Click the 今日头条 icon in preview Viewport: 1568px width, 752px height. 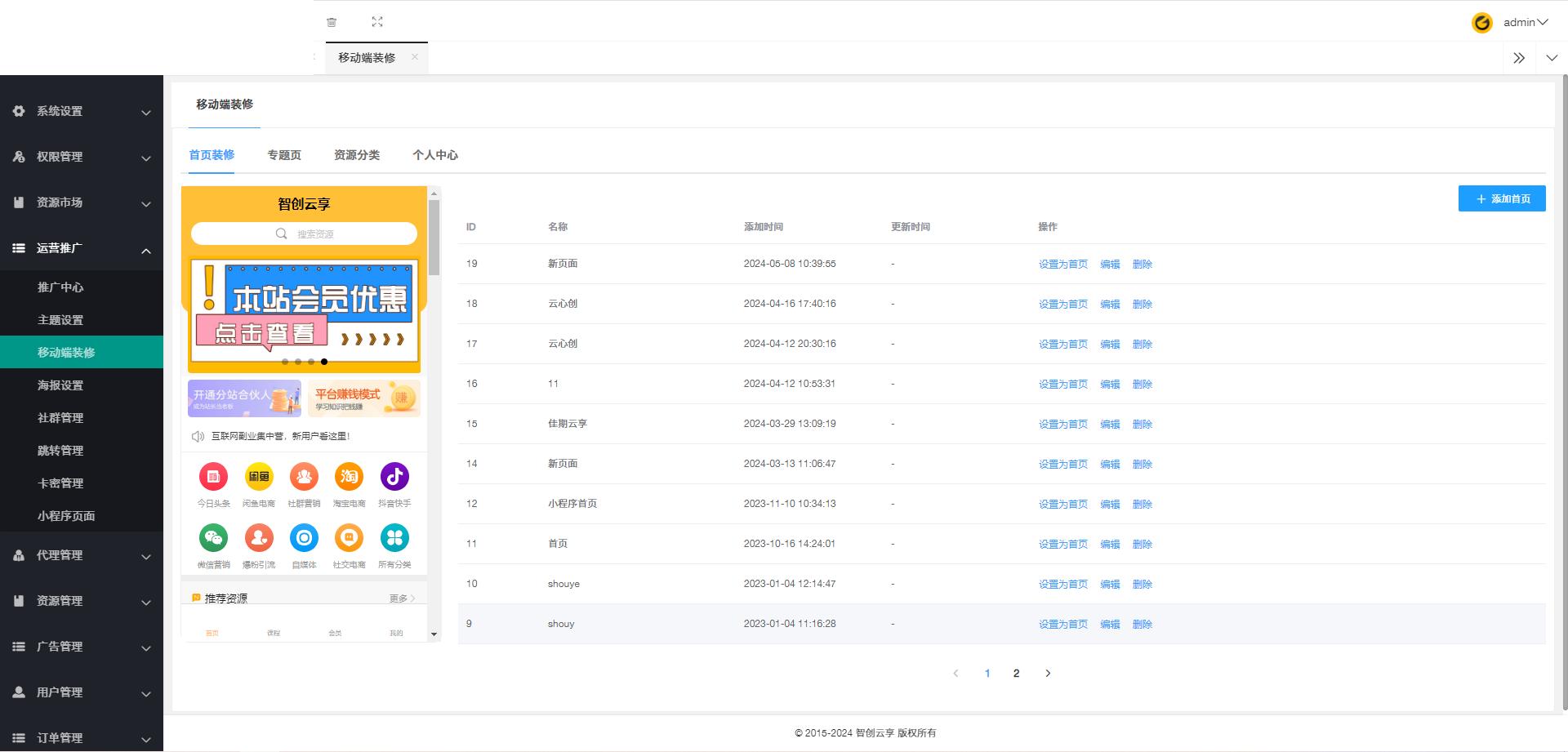coord(213,477)
